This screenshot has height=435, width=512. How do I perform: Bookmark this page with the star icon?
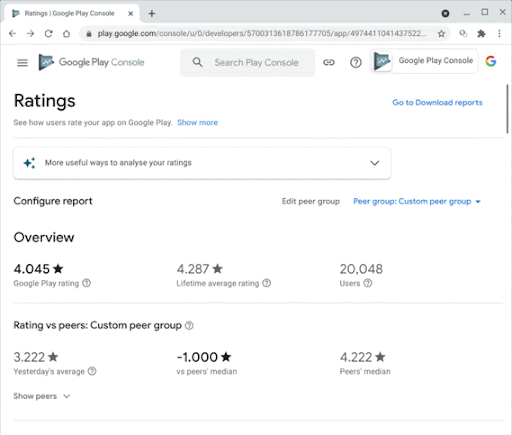[441, 33]
